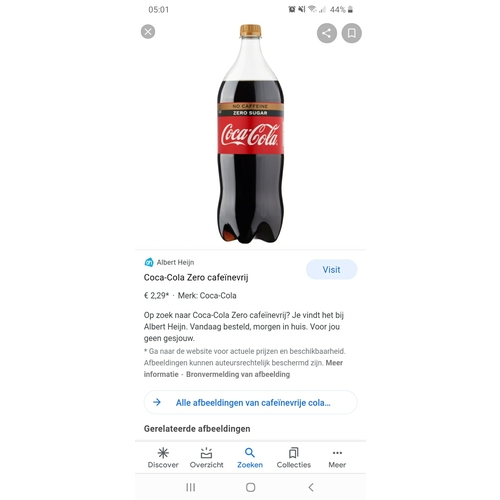Tap the arrow icon beside Alle afbeeldingen

click(x=157, y=402)
